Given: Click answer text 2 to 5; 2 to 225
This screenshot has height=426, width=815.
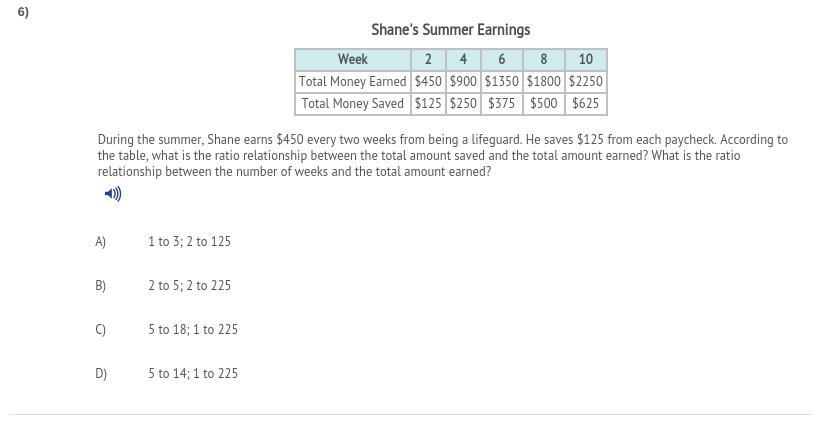Looking at the screenshot, I should [189, 286].
